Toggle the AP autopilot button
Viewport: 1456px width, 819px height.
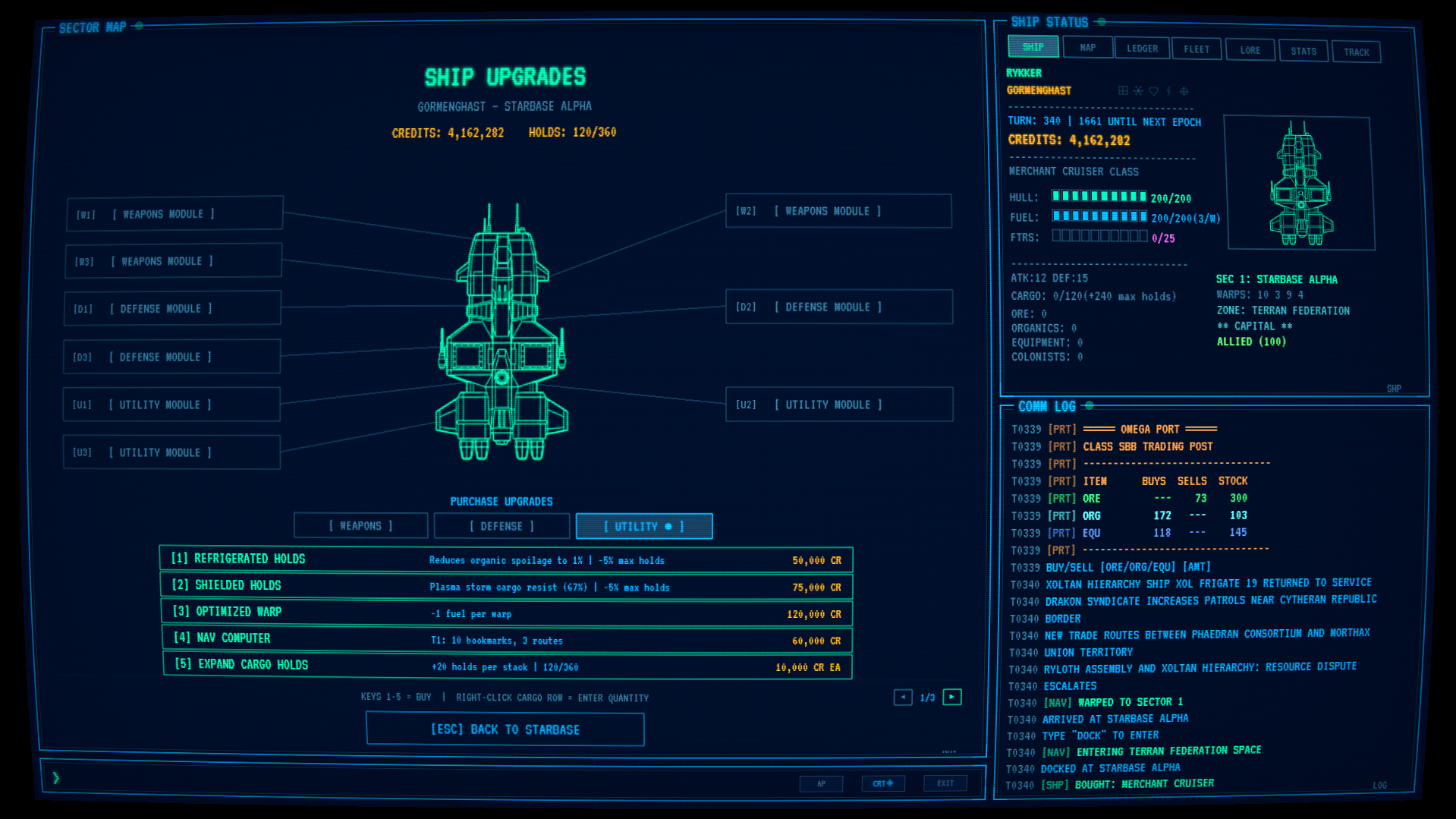click(x=821, y=783)
